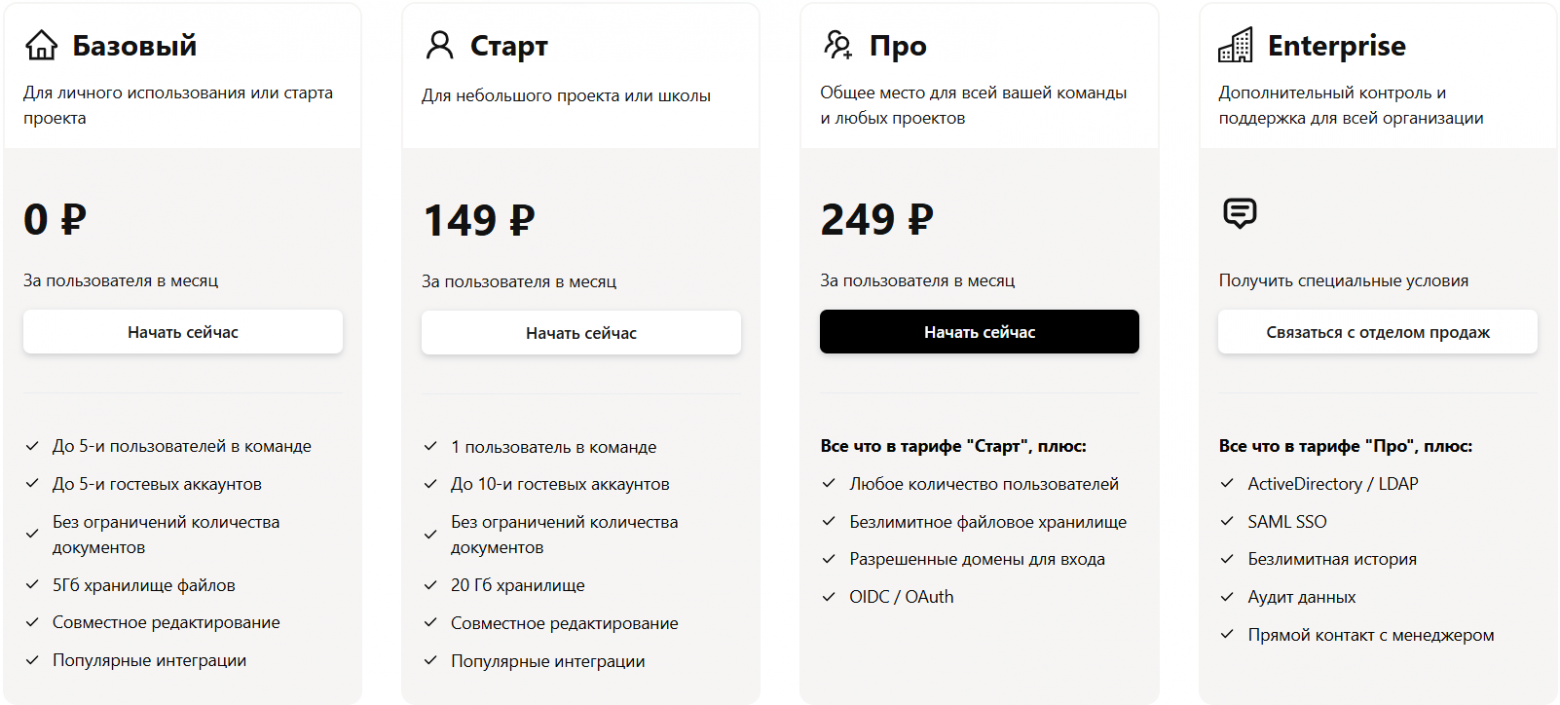Click checkmark beside OIDC / OAuth
Screen dimensions: 1560x705
click(x=828, y=597)
